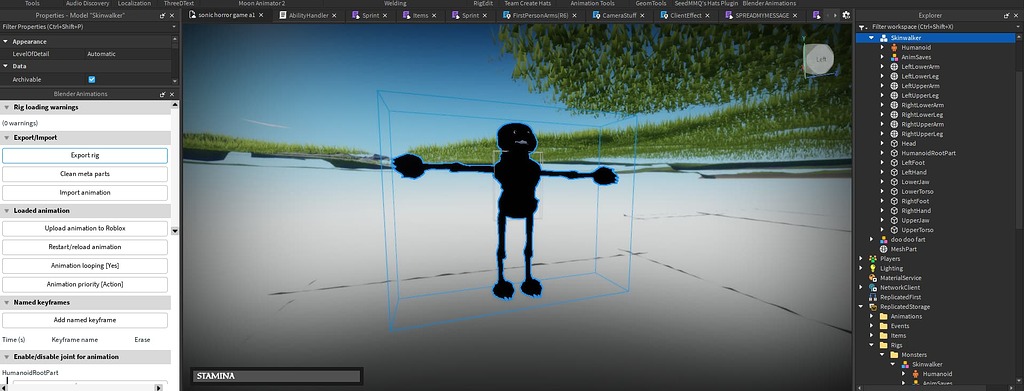Click the NetworkClient icon
1024x391 pixels.
coord(873,287)
